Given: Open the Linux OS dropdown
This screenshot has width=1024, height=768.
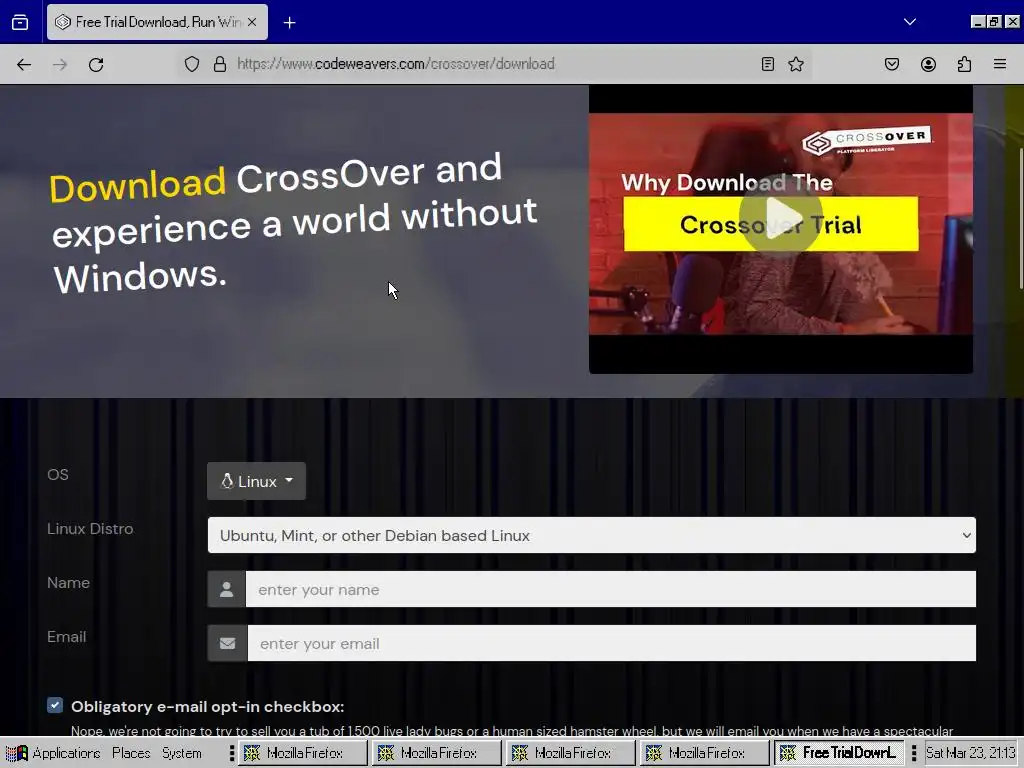Looking at the screenshot, I should pyautogui.click(x=256, y=481).
